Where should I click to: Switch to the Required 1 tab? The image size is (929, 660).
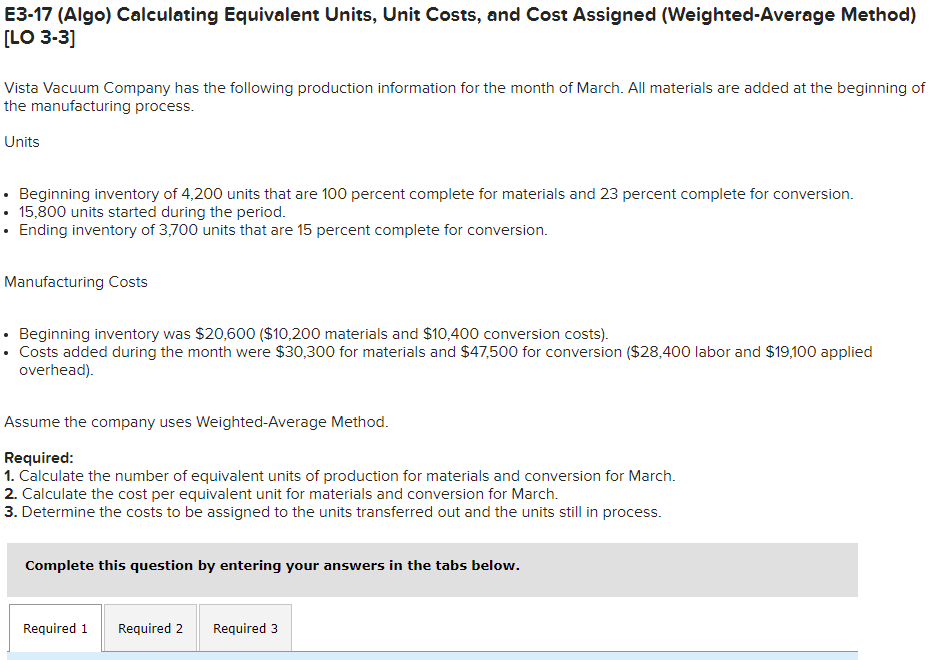click(54, 628)
